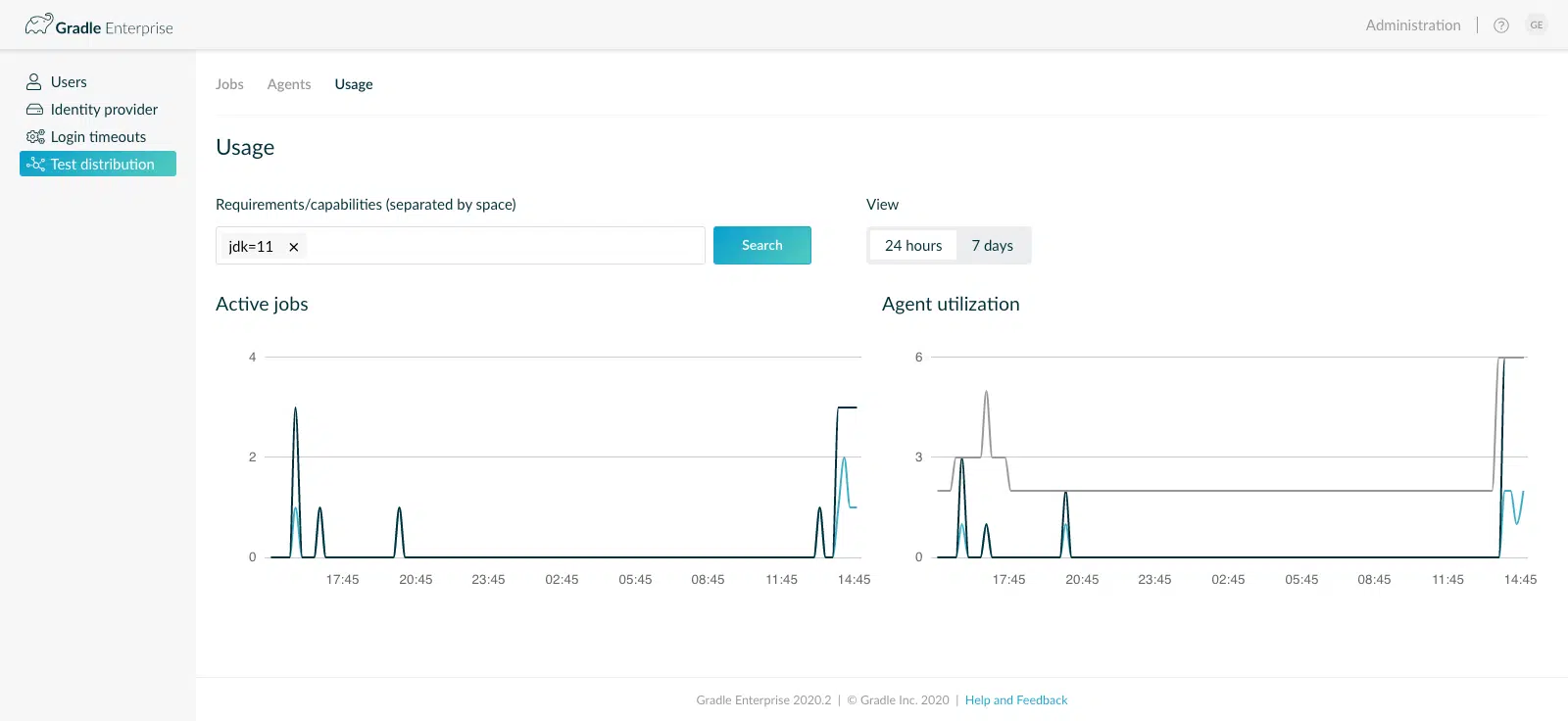Remove the jdk=11 filter tag
The width and height of the screenshot is (1568, 721).
click(293, 247)
